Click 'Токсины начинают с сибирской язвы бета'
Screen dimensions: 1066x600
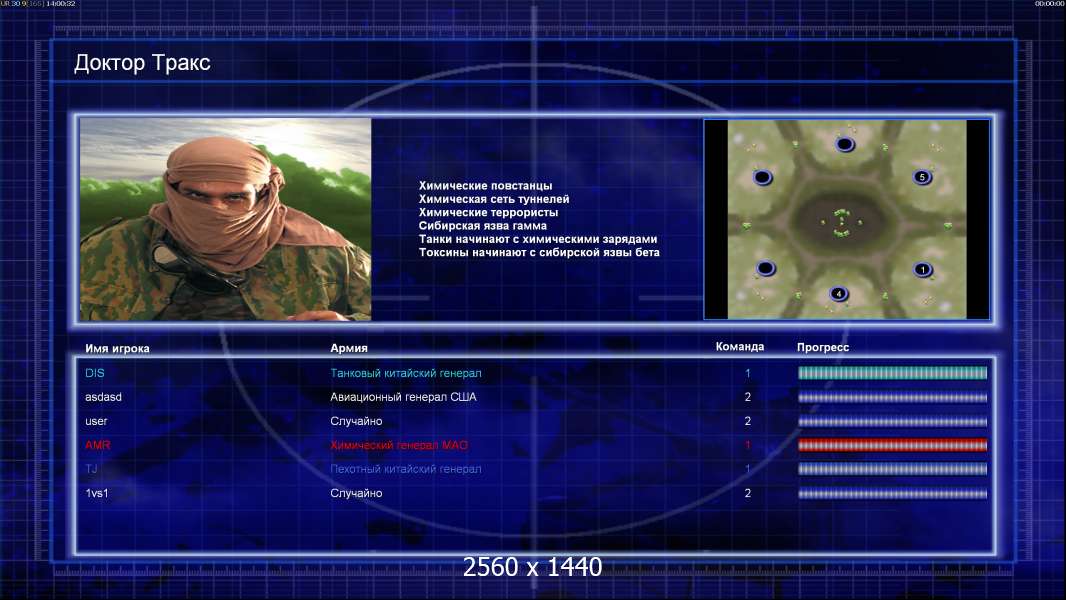[x=539, y=252]
